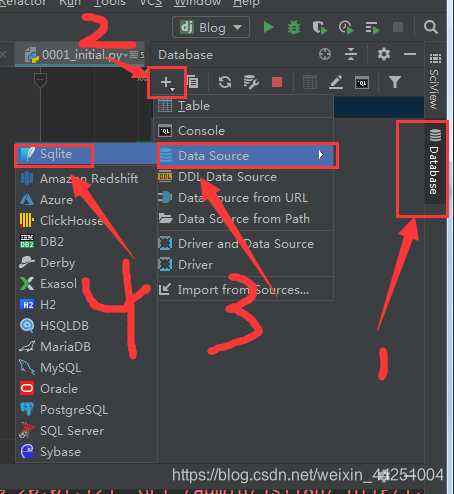Open data source properties wrench icon
Screen dimensions: 454x494
tap(251, 82)
